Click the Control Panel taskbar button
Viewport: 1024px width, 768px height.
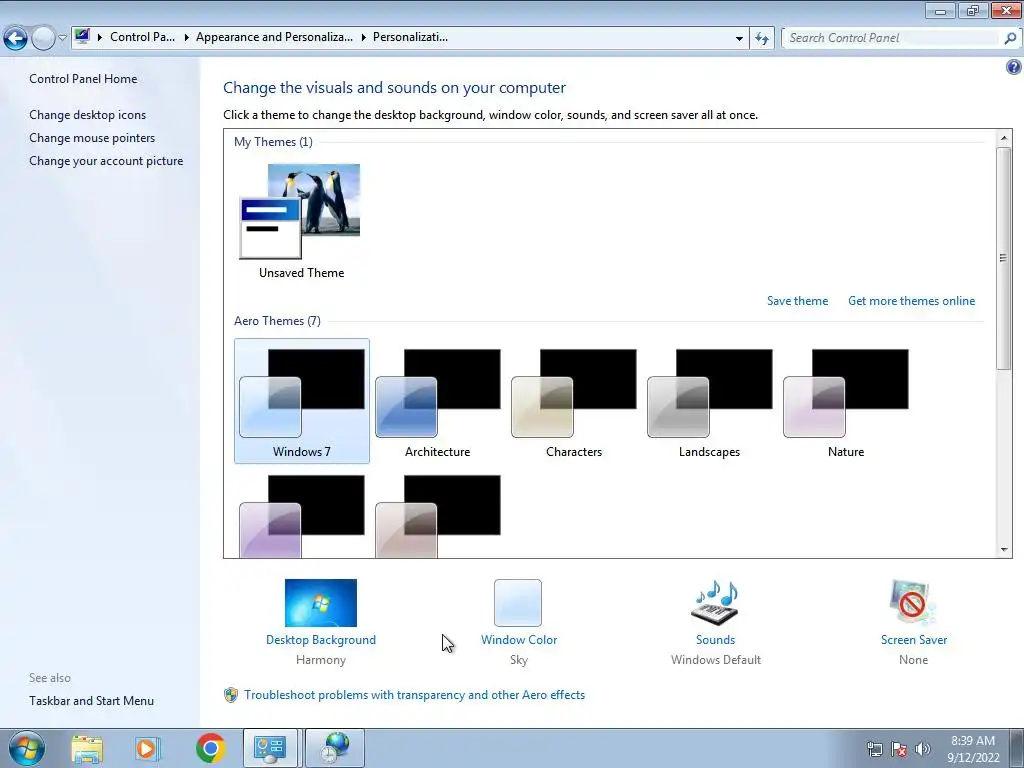(x=270, y=748)
